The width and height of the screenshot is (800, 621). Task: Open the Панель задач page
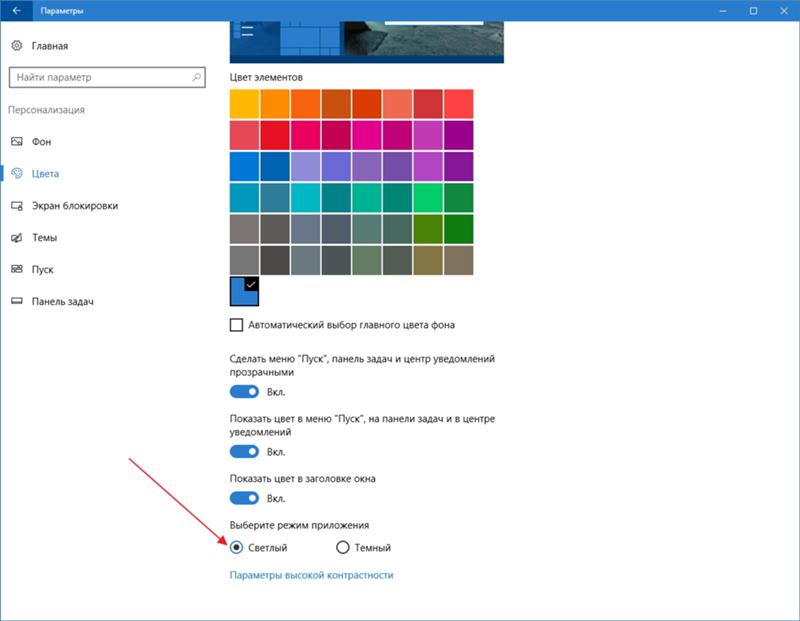click(x=63, y=302)
